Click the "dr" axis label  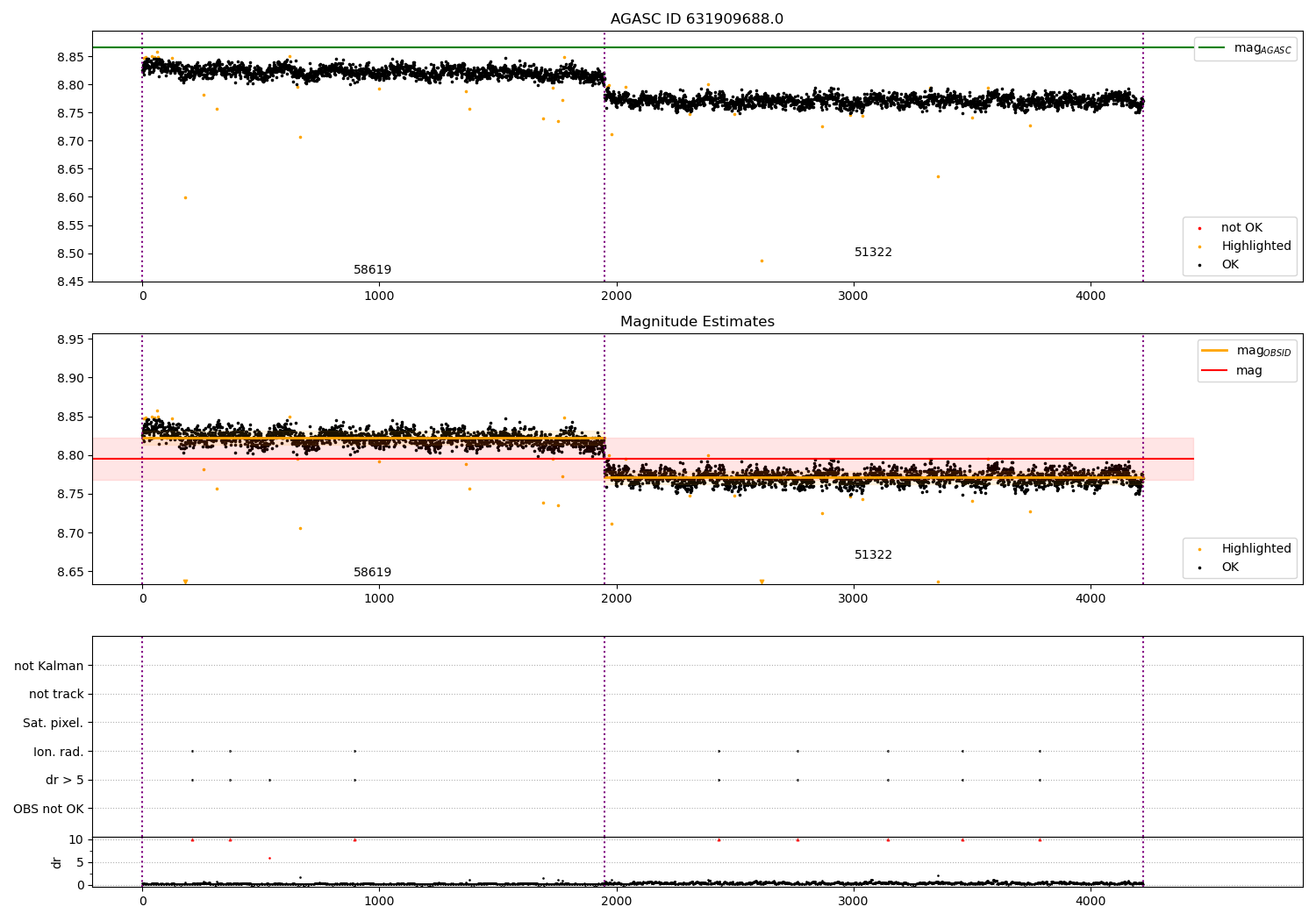57,862
